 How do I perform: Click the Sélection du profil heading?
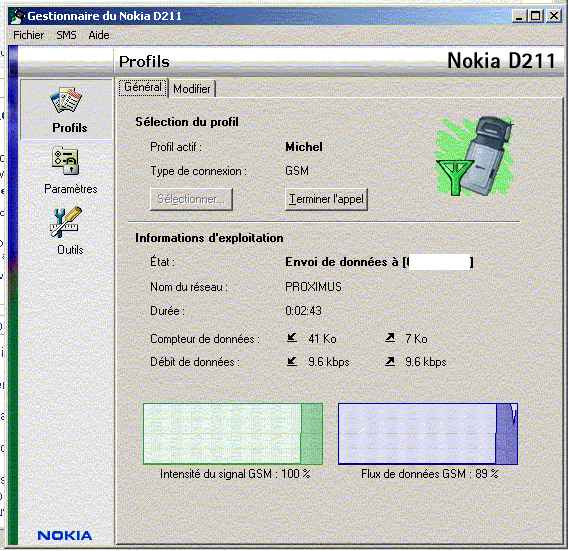(x=187, y=122)
